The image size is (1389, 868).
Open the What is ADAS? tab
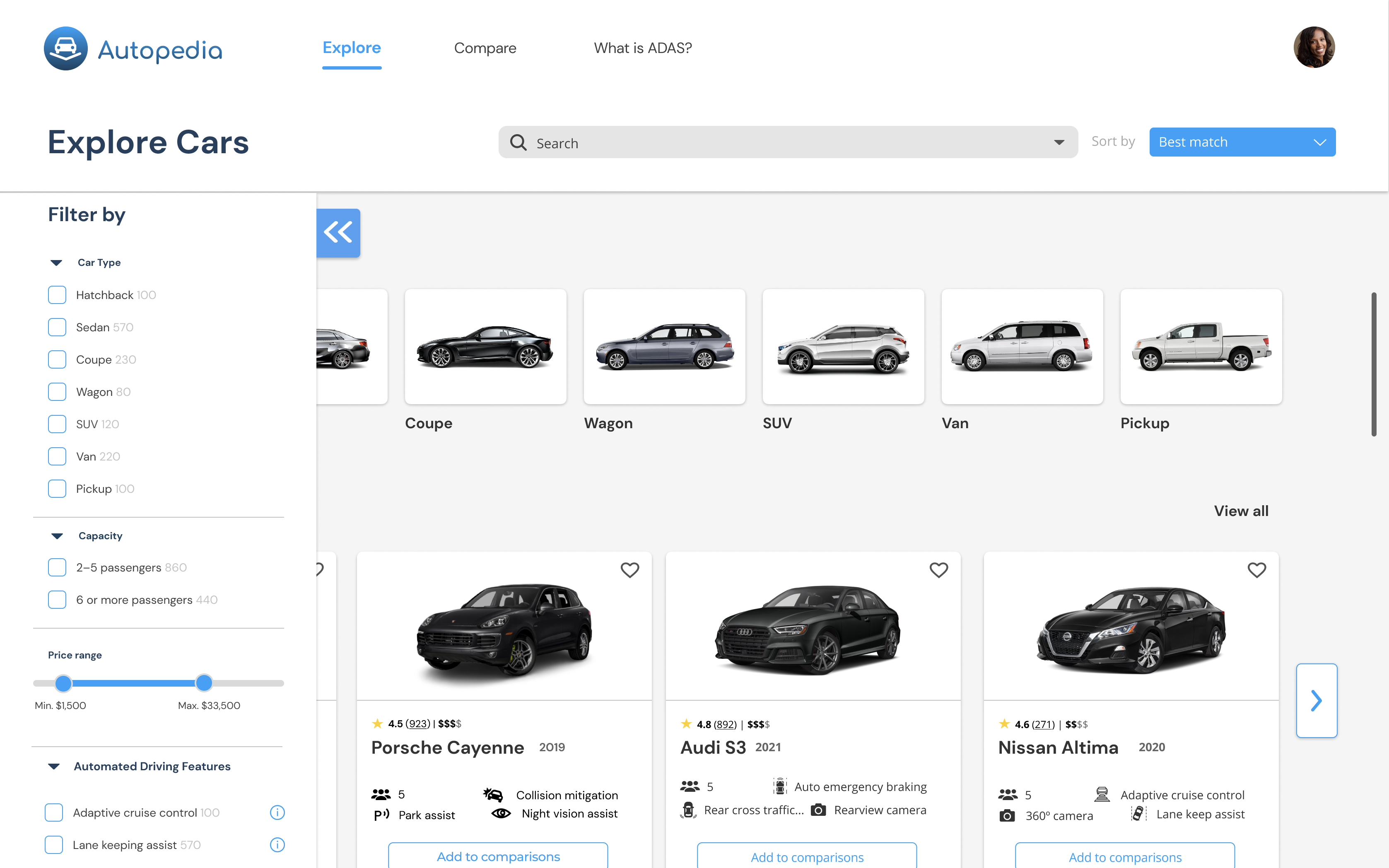(643, 48)
